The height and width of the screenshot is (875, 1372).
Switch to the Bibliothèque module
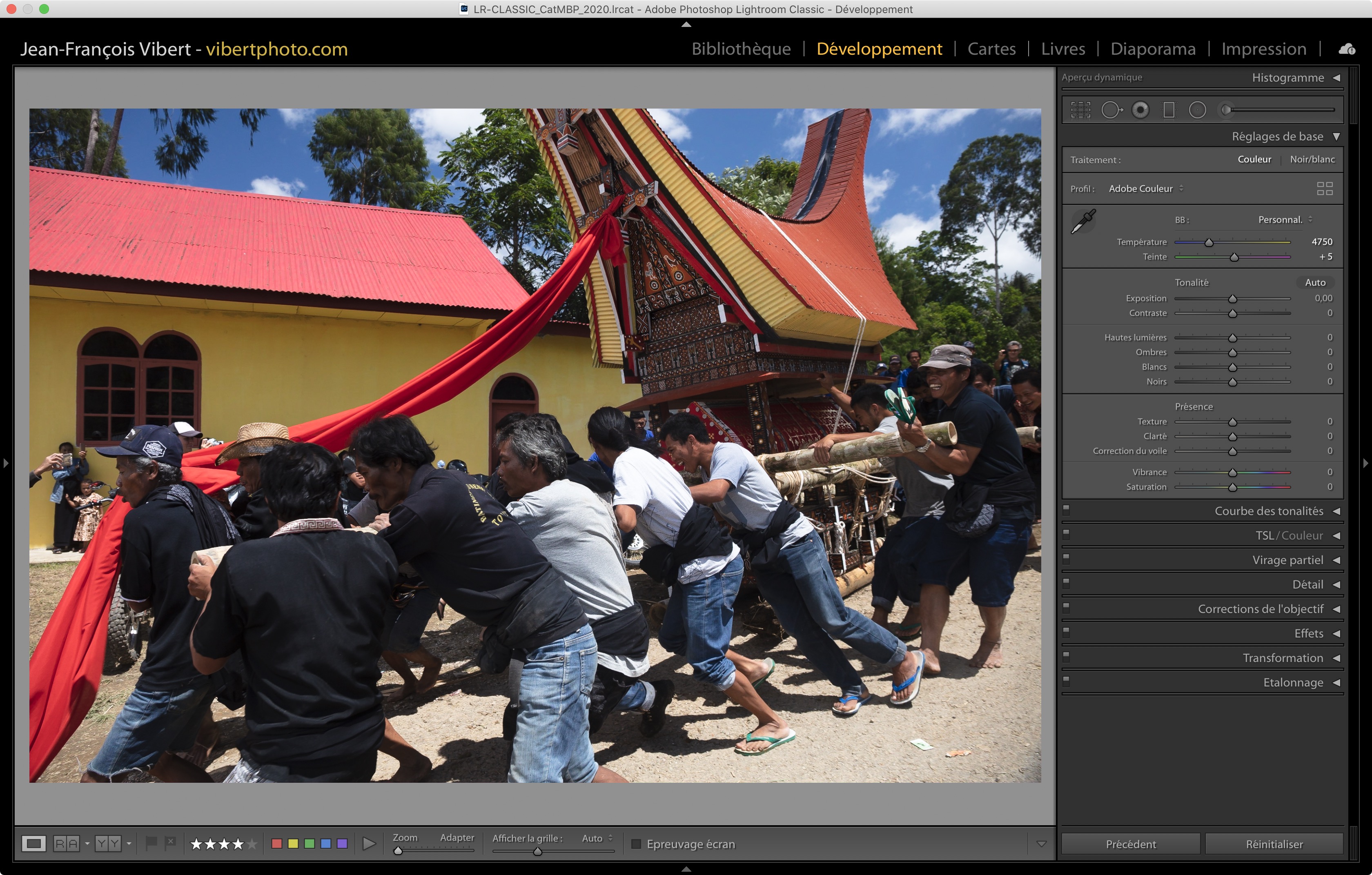pos(741,49)
